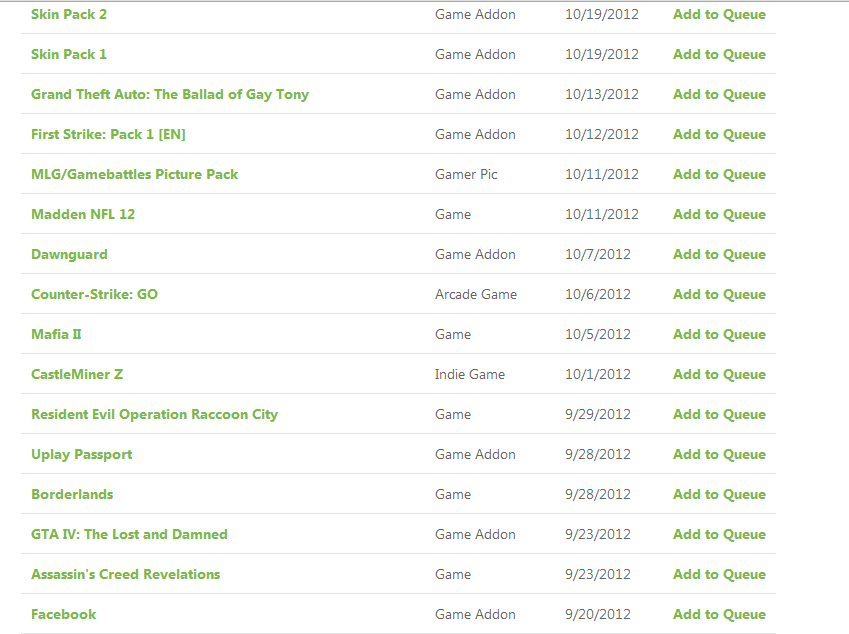Open the Skin Pack 2 title link
This screenshot has width=849, height=634.
coord(69,14)
